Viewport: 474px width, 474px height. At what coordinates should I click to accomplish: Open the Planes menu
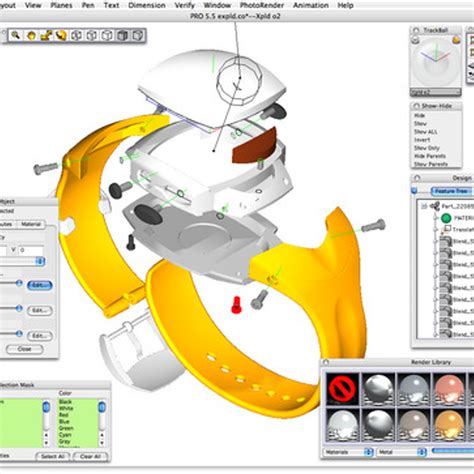coord(61,5)
